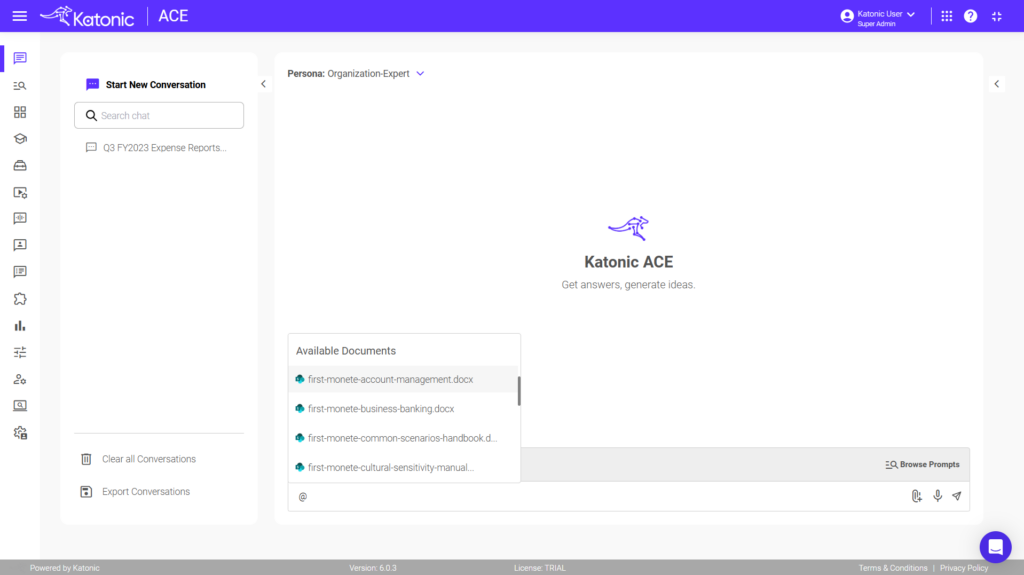Open the persona chat bubble sidebar icon

tap(20, 245)
